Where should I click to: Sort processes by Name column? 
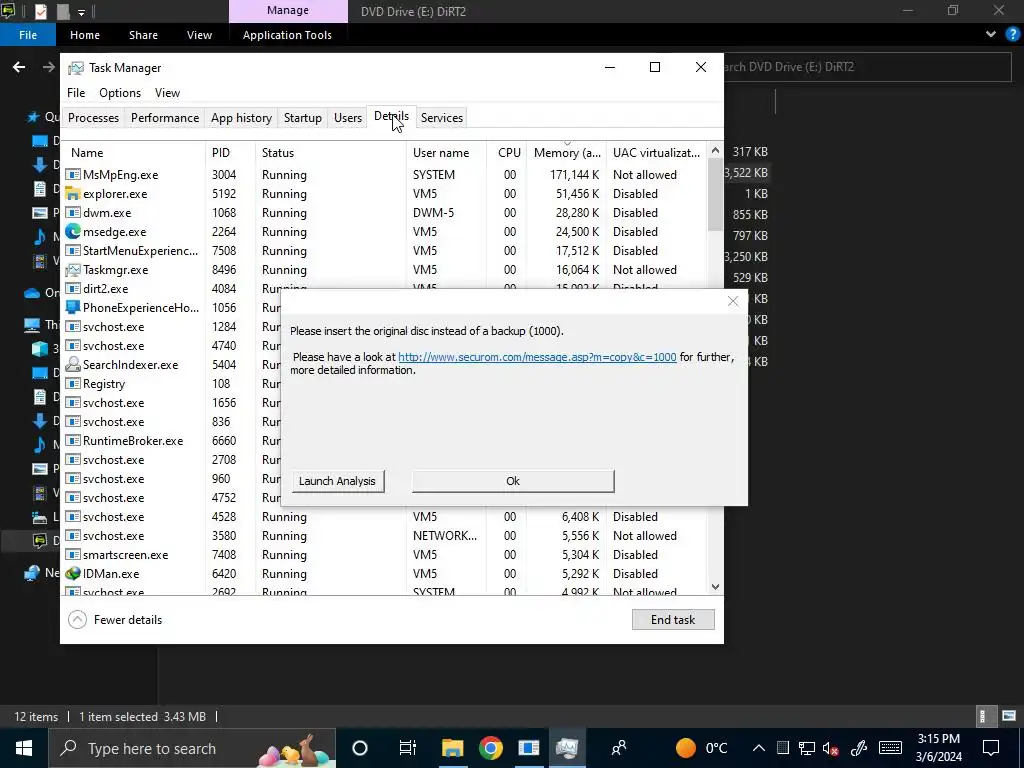pos(134,153)
